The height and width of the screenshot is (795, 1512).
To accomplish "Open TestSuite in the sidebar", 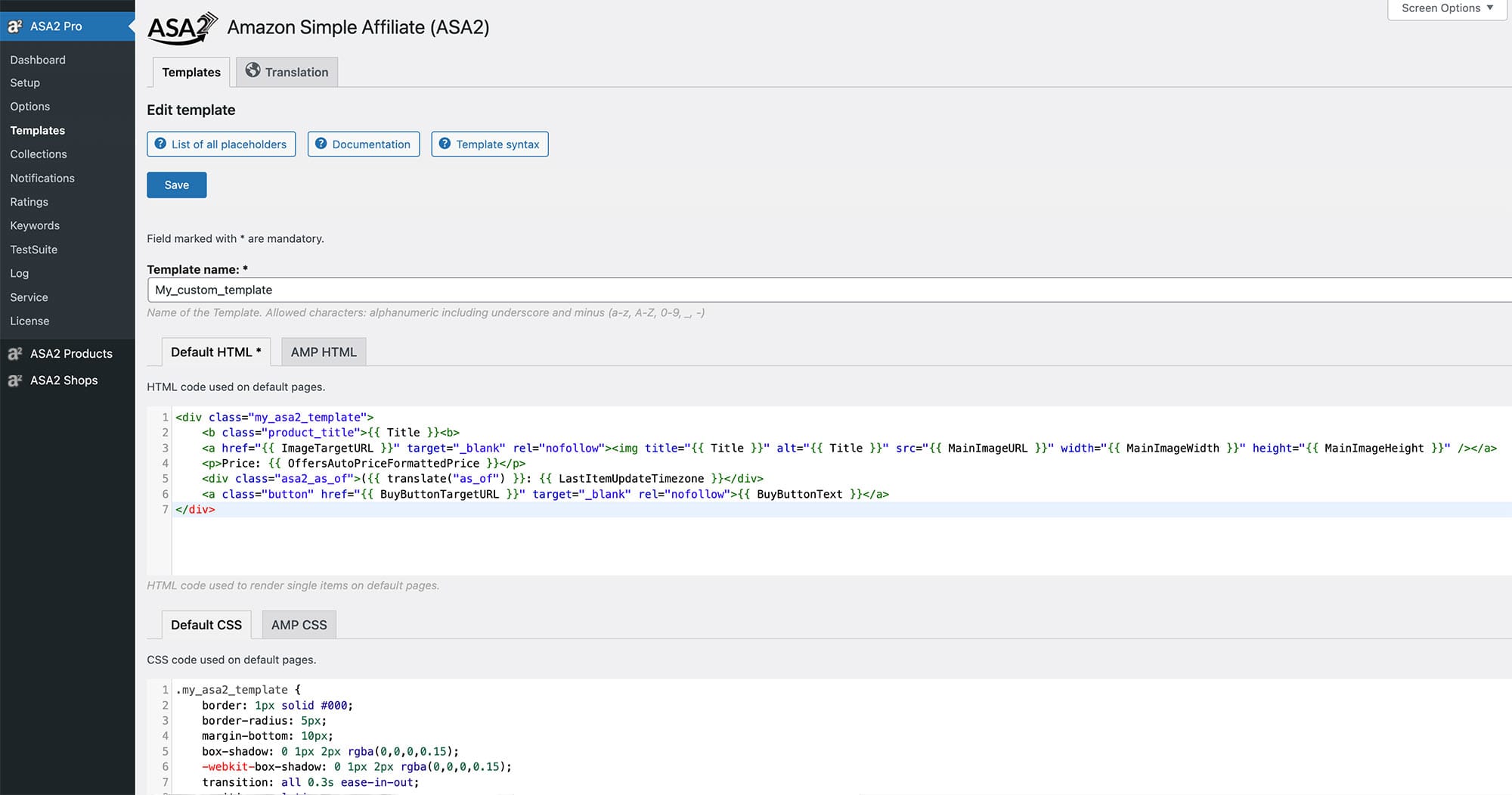I will 34,250.
